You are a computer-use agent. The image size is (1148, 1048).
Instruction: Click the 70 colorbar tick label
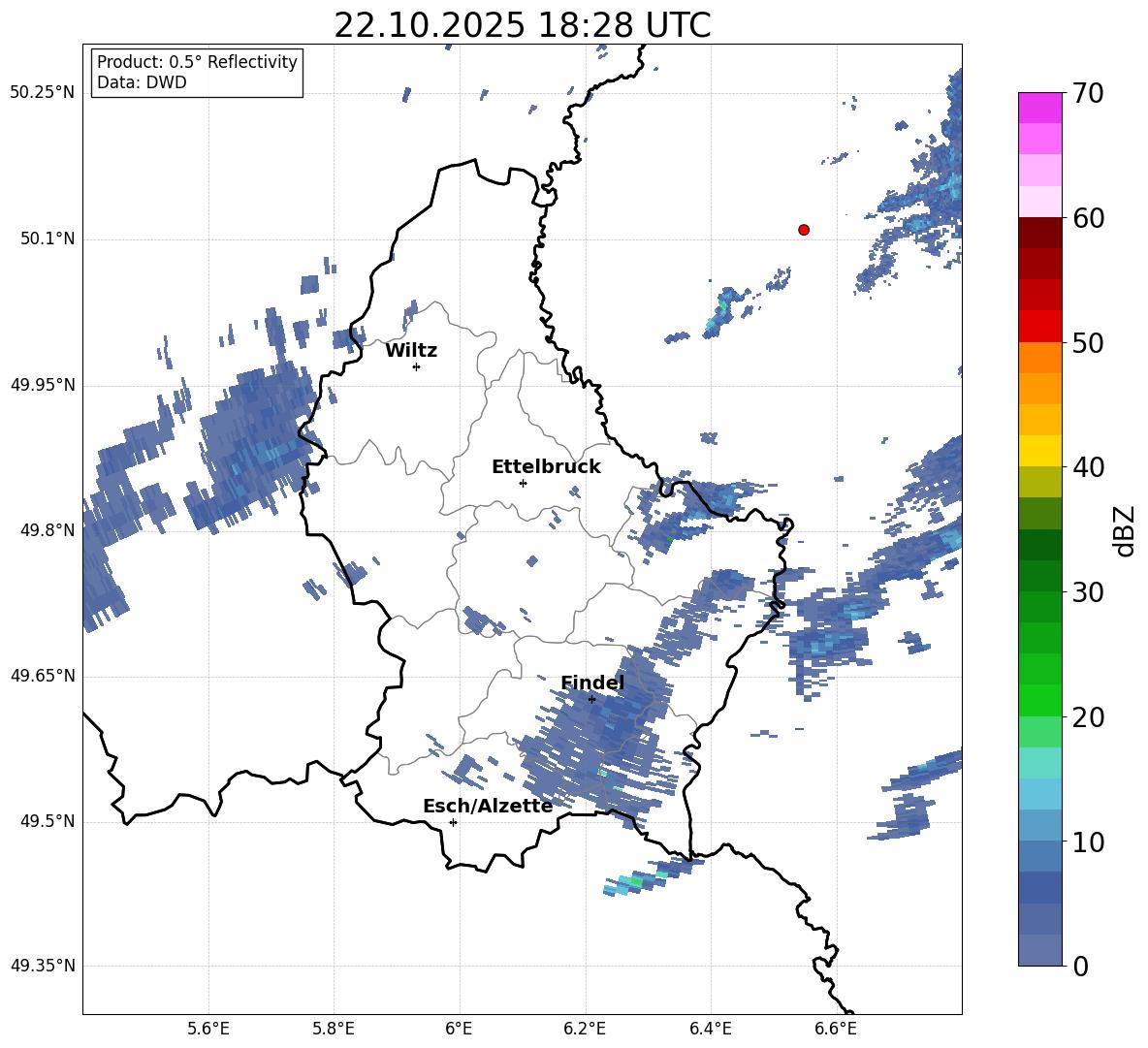click(1088, 93)
